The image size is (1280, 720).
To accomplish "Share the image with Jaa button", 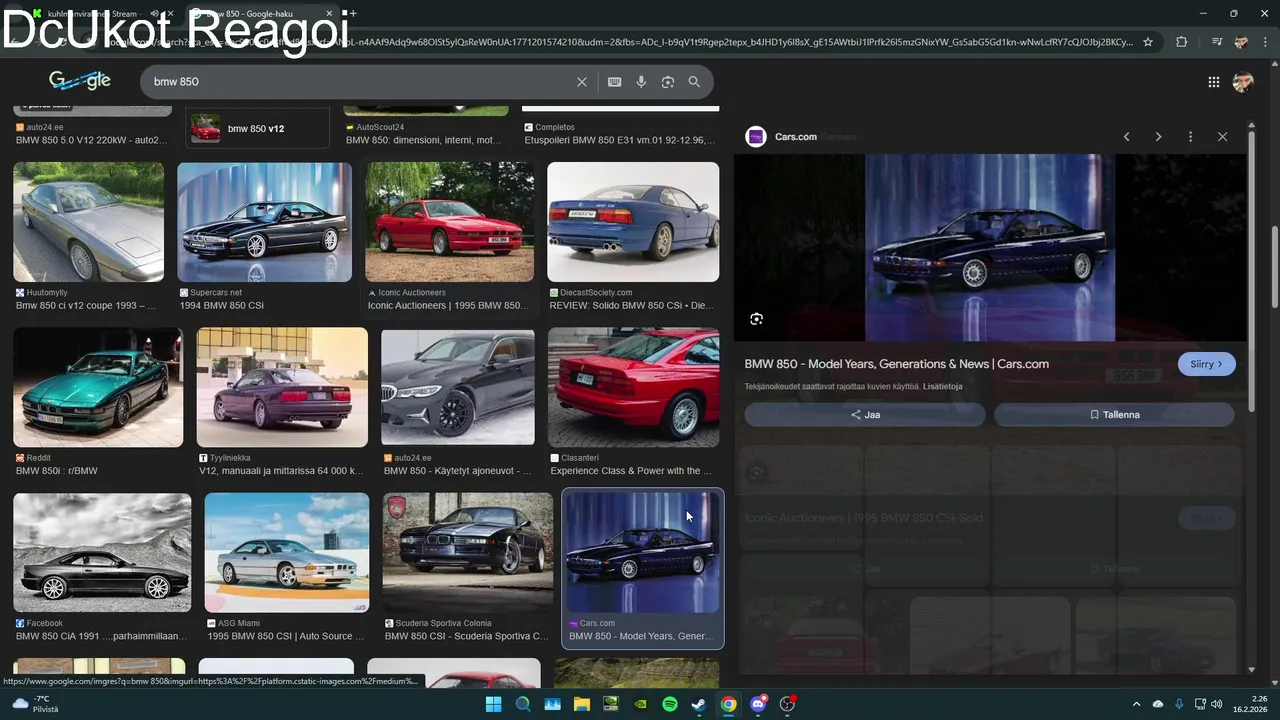I will [865, 414].
